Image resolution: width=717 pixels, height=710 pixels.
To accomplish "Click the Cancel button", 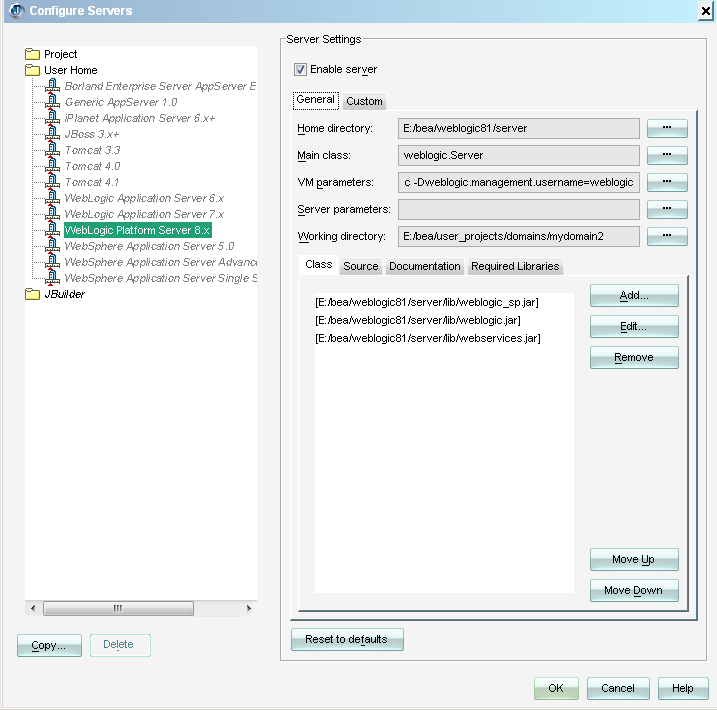I will (618, 689).
